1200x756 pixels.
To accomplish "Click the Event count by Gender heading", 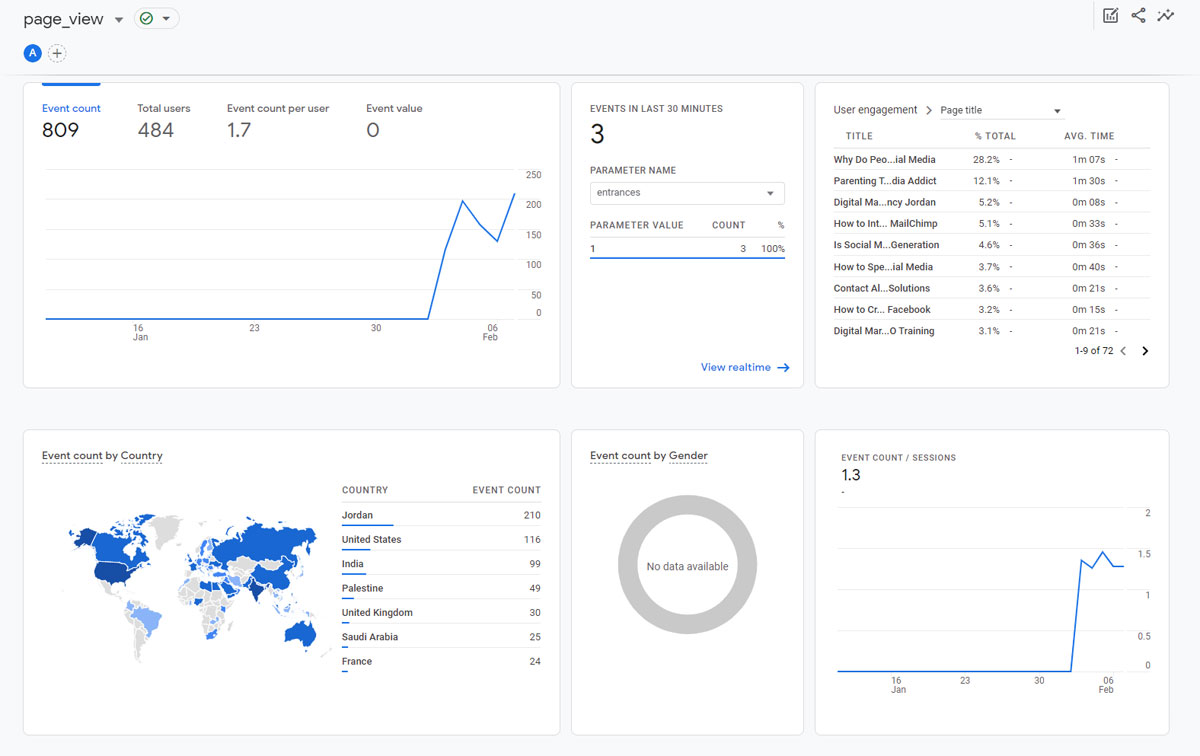I will tap(649, 456).
